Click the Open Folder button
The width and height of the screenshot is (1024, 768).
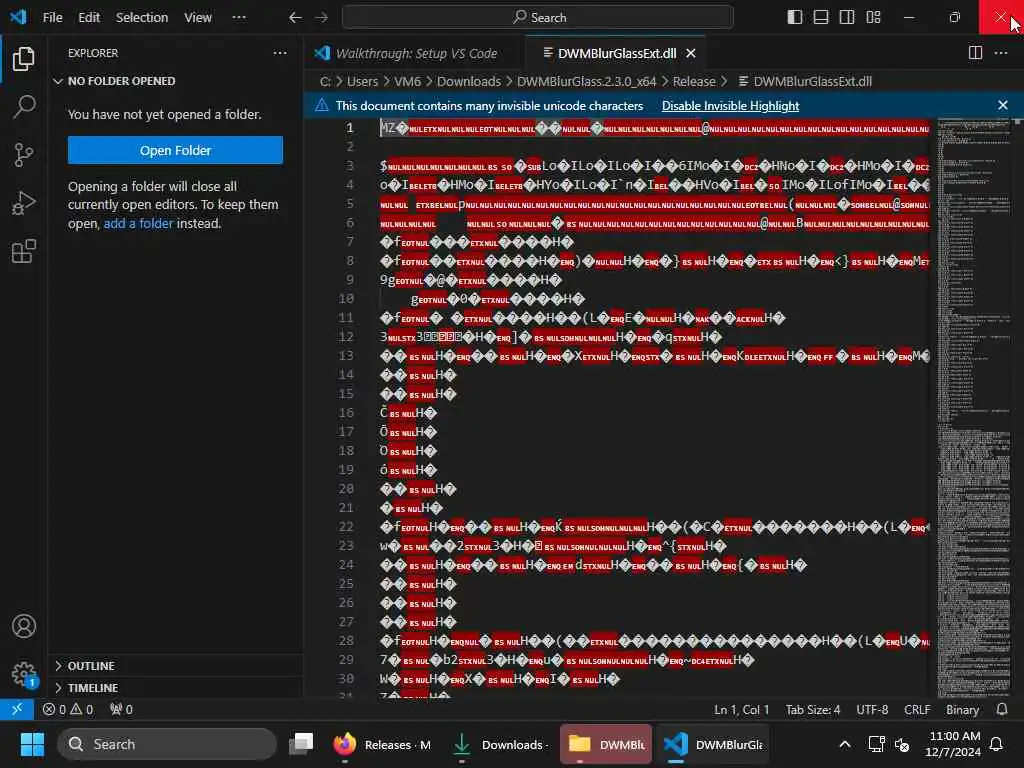175,150
